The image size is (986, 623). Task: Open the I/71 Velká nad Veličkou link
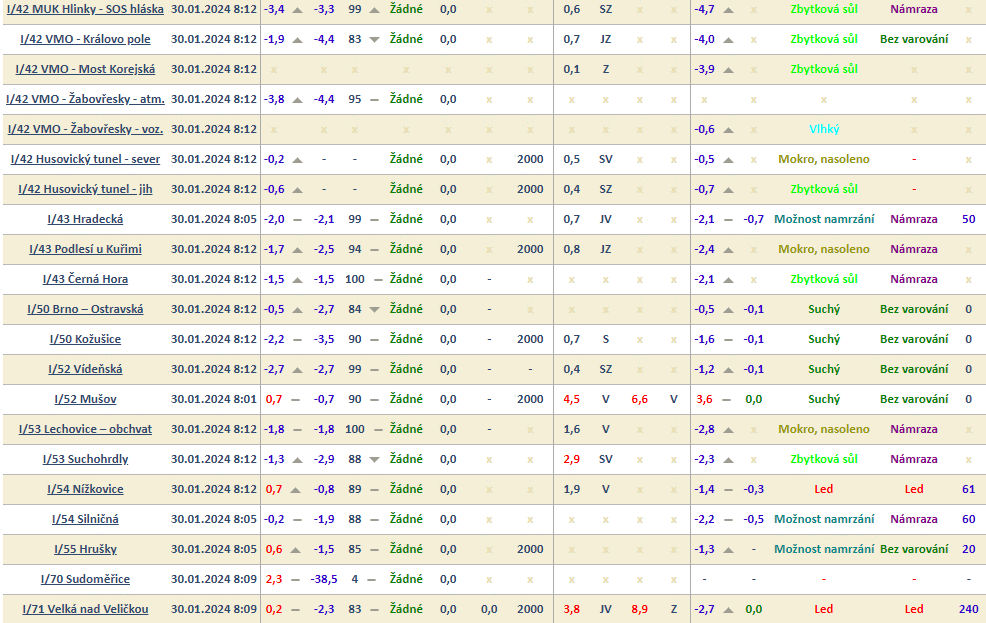[x=85, y=609]
